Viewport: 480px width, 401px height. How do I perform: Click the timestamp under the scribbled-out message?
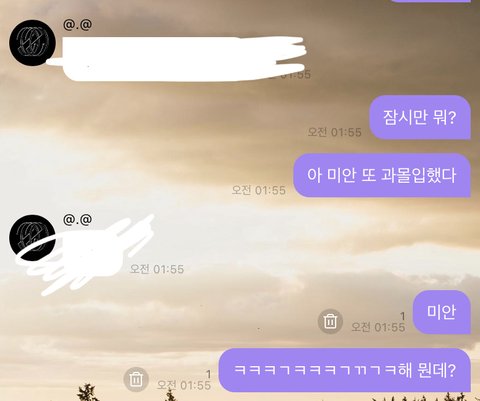click(157, 269)
